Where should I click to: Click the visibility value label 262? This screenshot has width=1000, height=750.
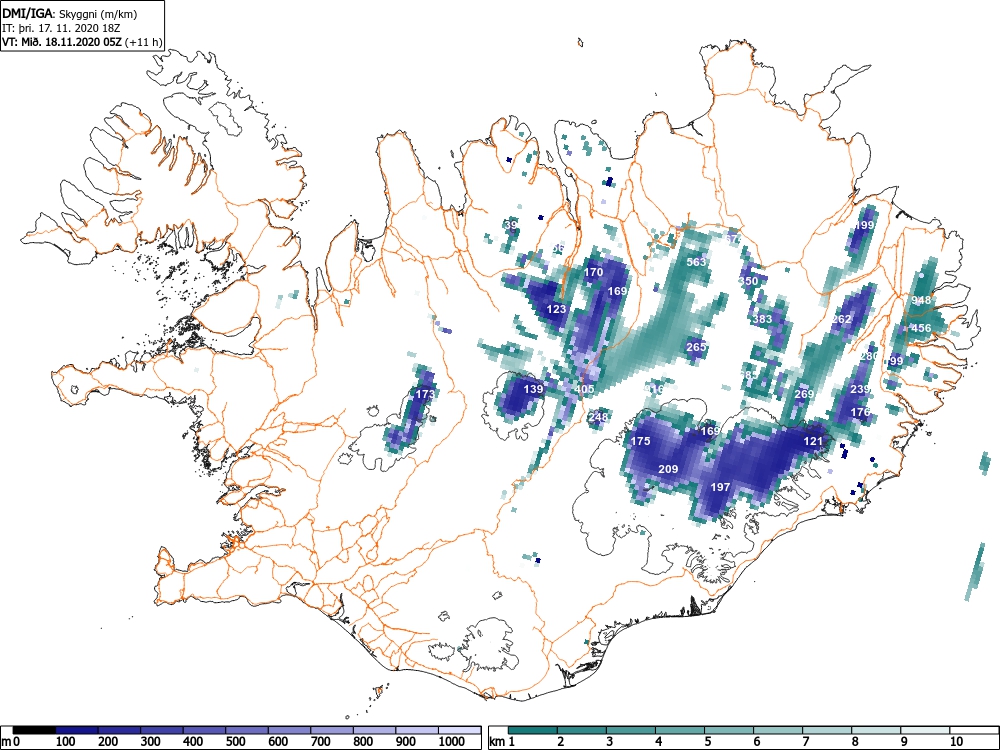841,319
